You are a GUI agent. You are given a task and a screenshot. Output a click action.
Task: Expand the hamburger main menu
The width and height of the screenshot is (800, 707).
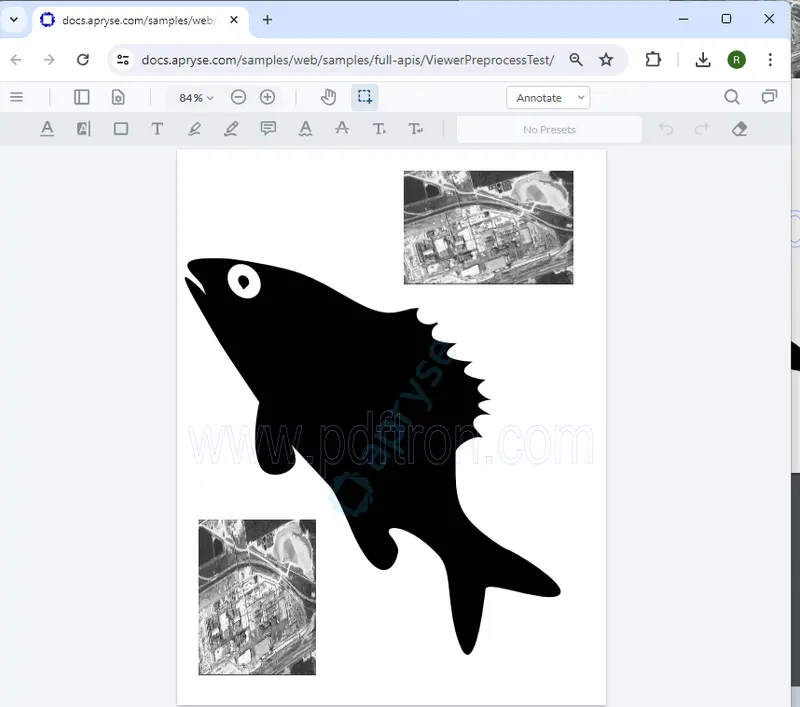(17, 97)
